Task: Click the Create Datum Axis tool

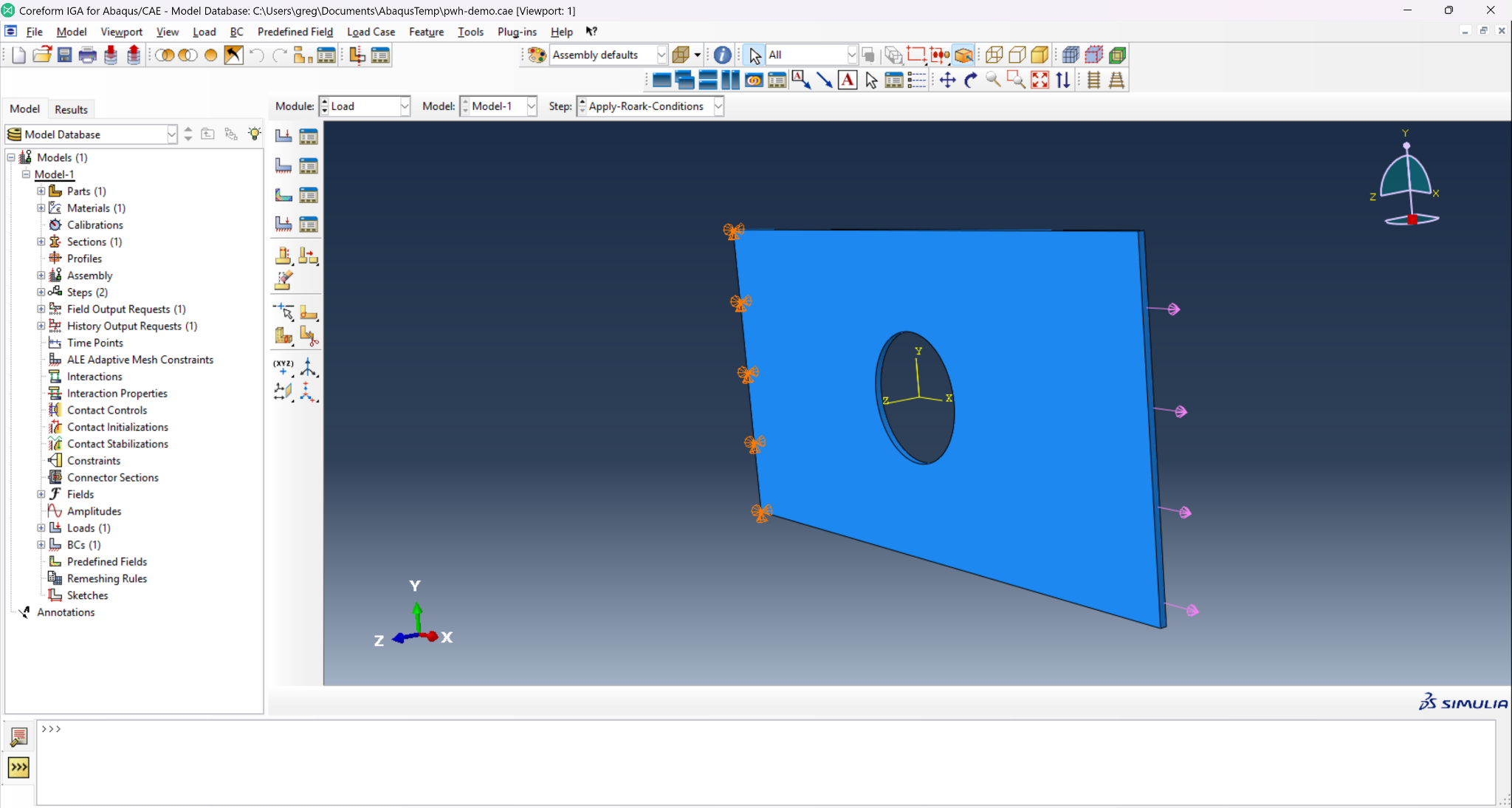Action: 309,368
